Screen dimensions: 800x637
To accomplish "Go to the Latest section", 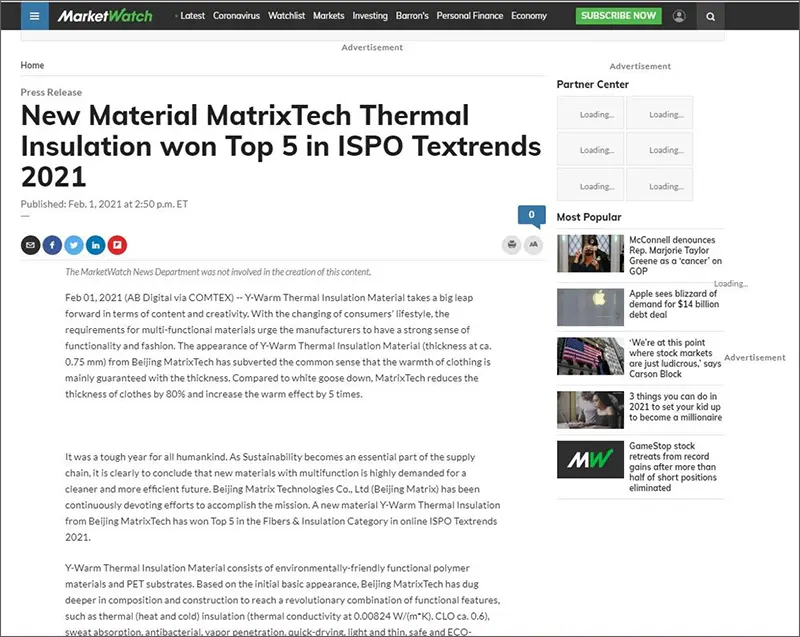I will [192, 16].
